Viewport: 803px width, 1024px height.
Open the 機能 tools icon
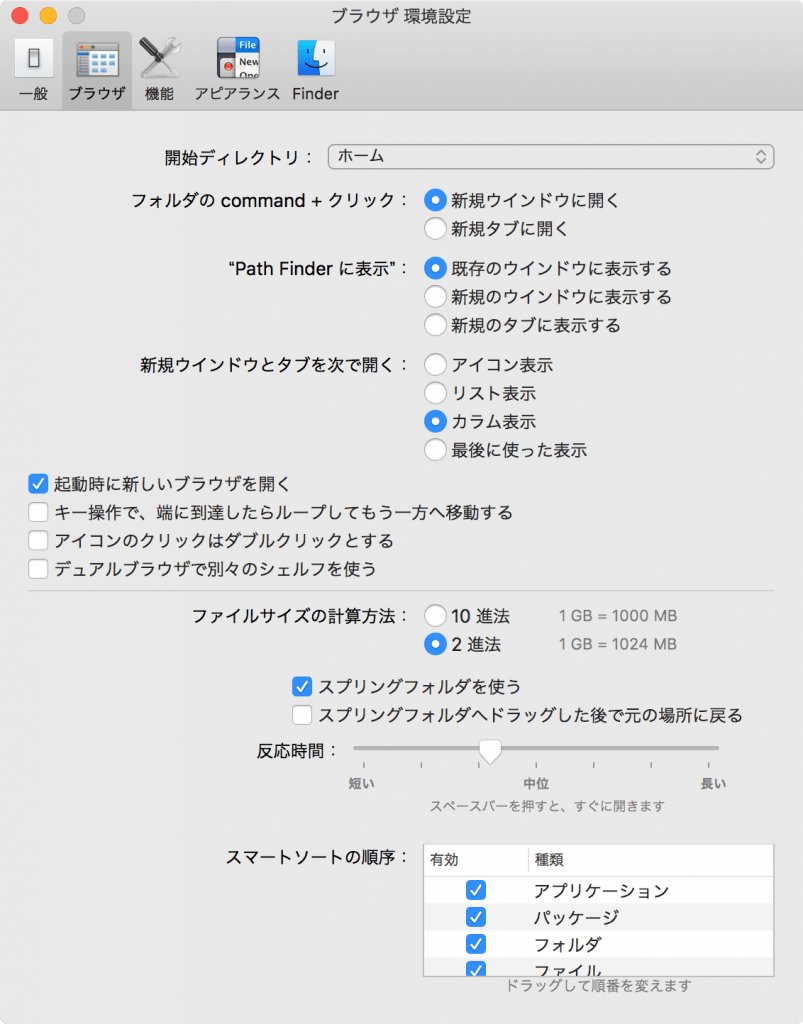159,69
